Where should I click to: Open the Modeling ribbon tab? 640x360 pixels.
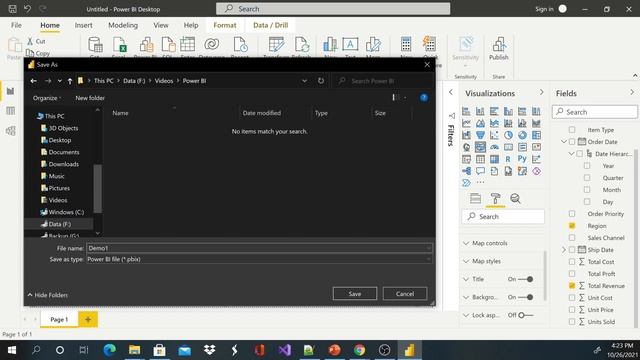123,25
